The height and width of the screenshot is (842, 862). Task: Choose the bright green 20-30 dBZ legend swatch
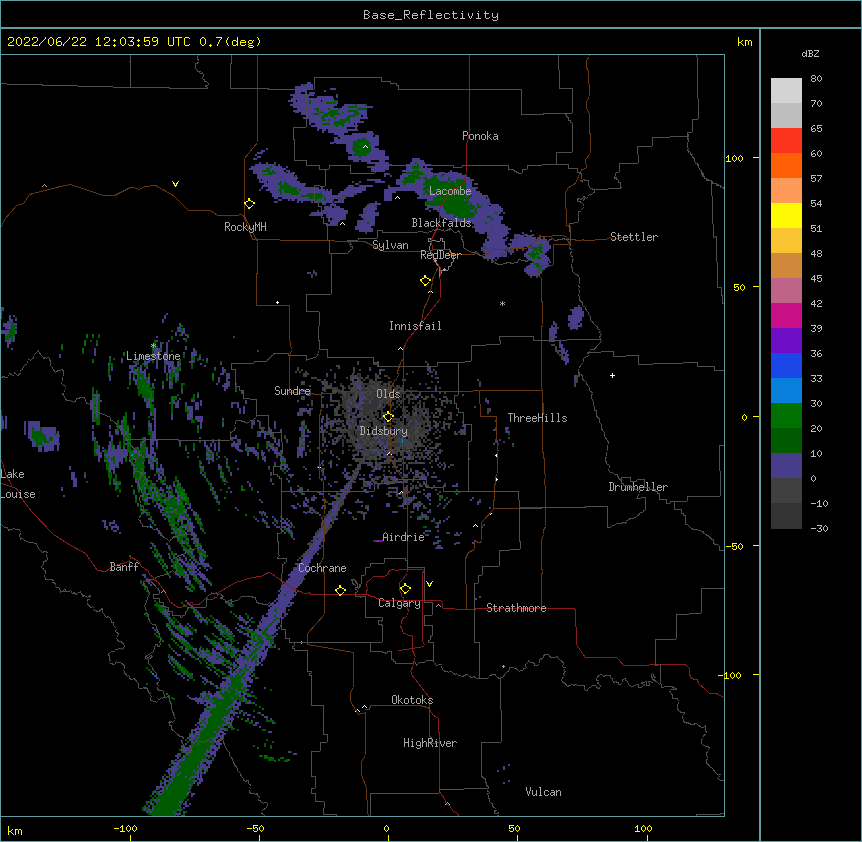786,416
